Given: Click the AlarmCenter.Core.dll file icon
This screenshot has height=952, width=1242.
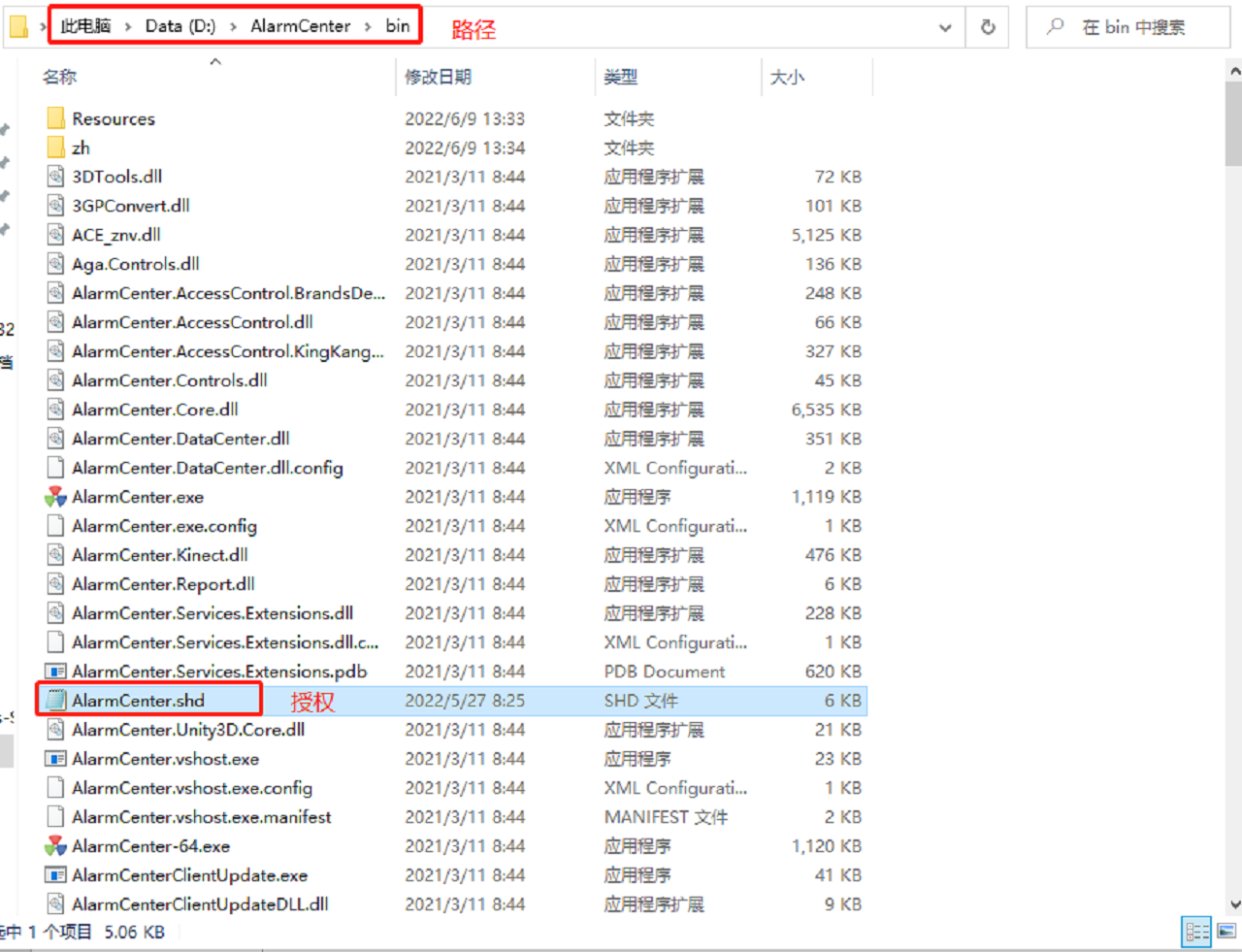Looking at the screenshot, I should point(55,410).
